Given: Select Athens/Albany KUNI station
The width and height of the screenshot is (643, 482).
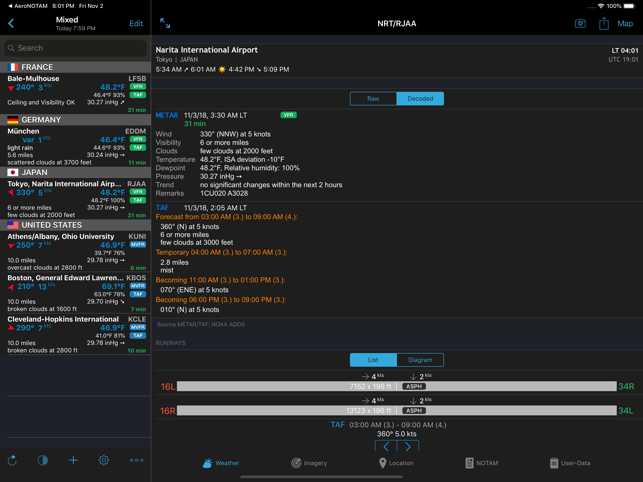Looking at the screenshot, I should point(75,251).
